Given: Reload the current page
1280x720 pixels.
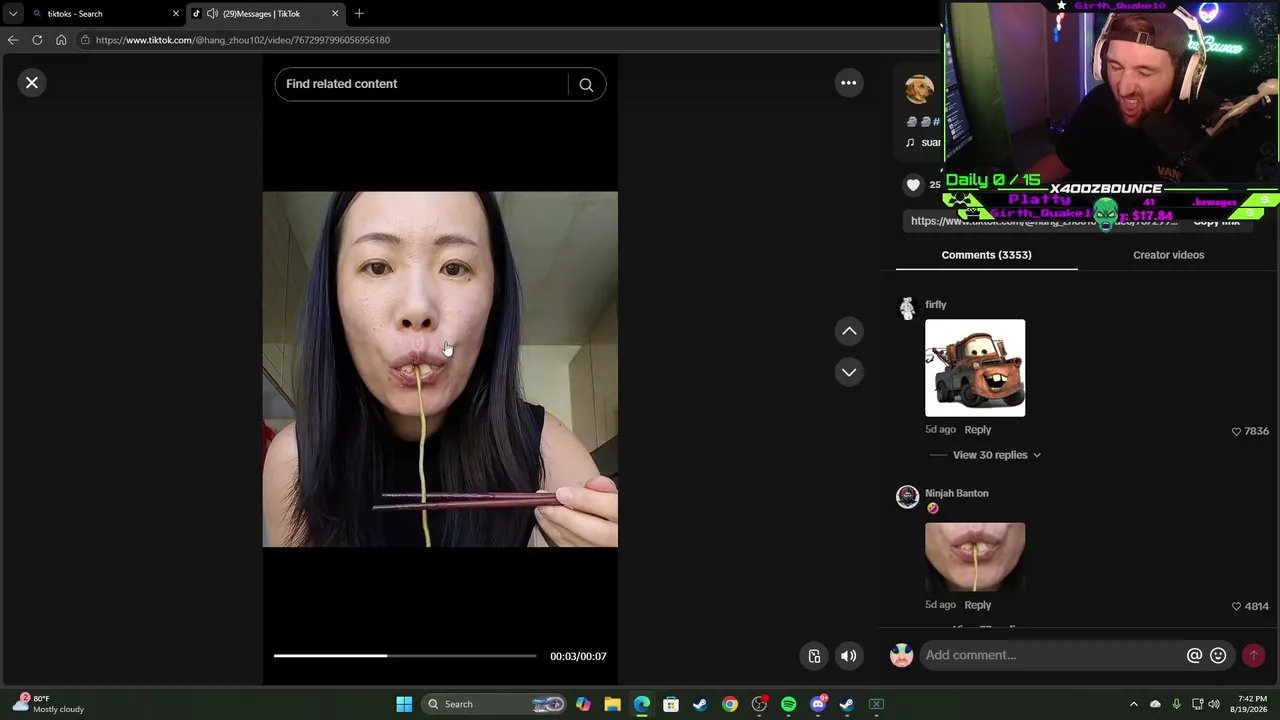Looking at the screenshot, I should coord(37,40).
